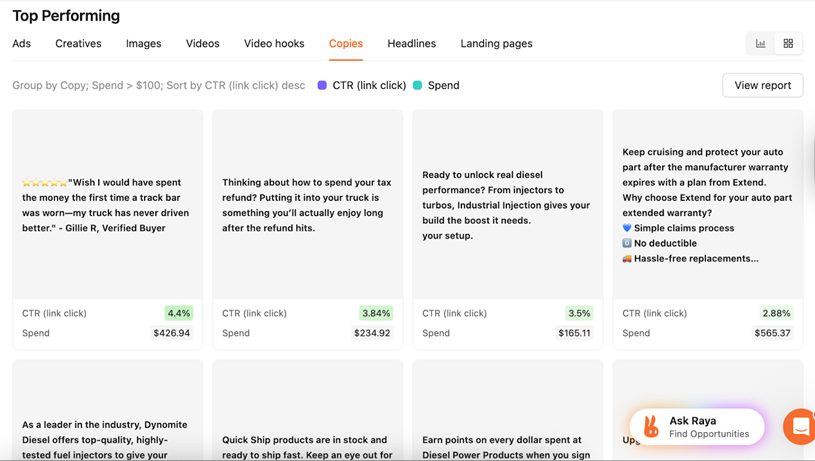Open the orange chat bubble icon
The height and width of the screenshot is (461, 815).
click(799, 427)
